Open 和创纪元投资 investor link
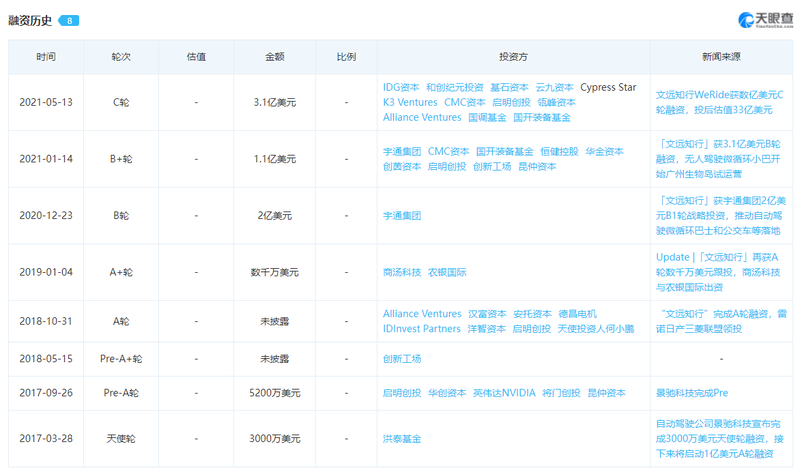 [x=455, y=87]
